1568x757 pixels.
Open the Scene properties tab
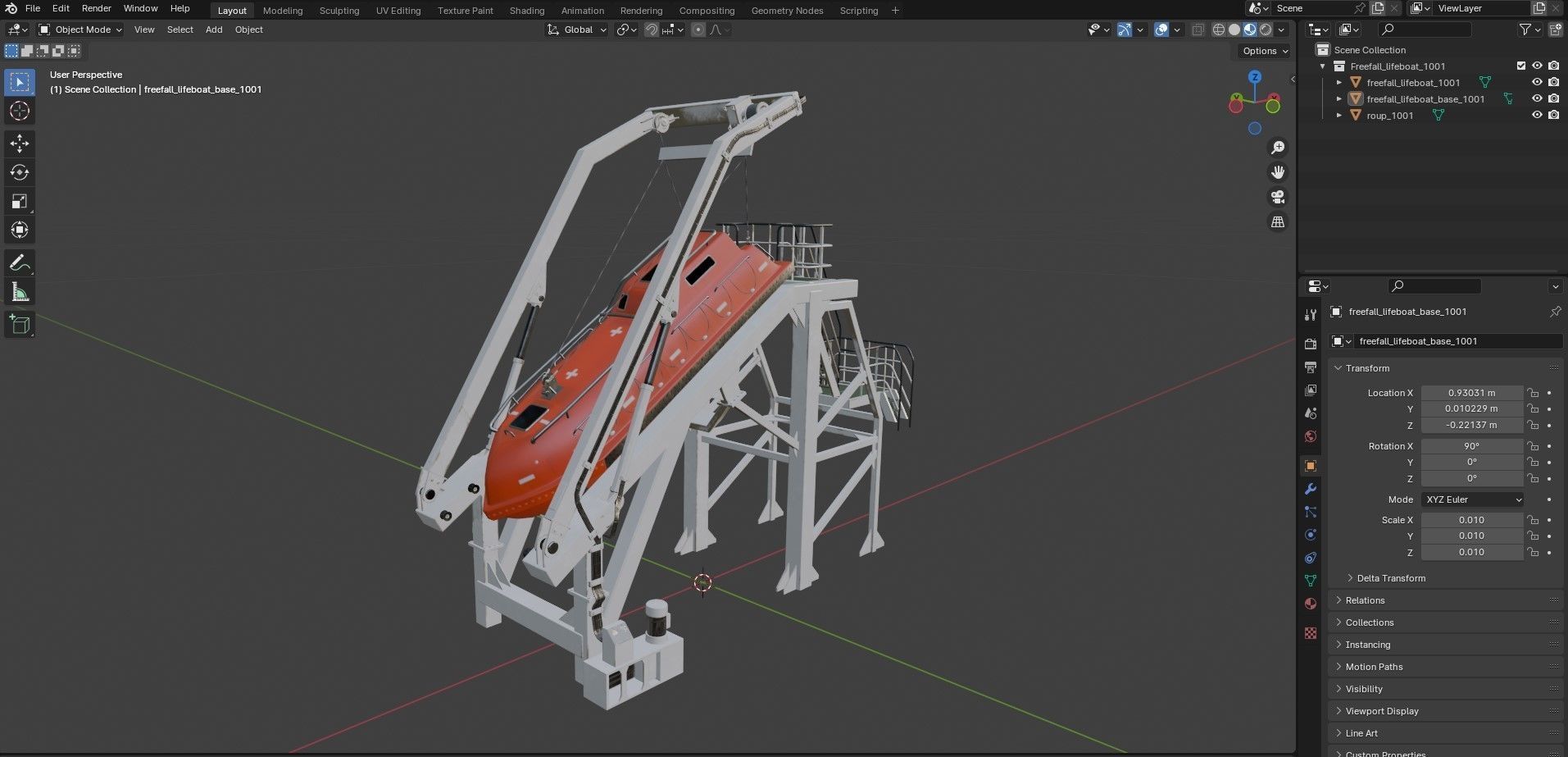pyautogui.click(x=1310, y=413)
